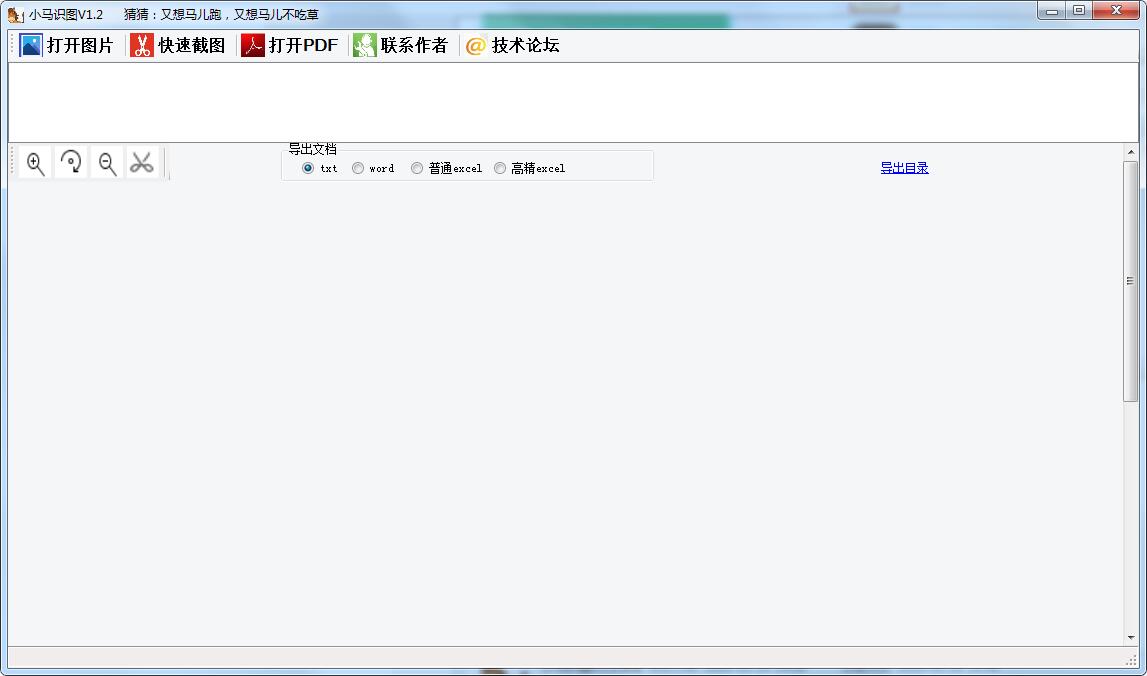Image resolution: width=1147 pixels, height=676 pixels.
Task: Select the zoom-out magnifier tool
Action: (106, 162)
